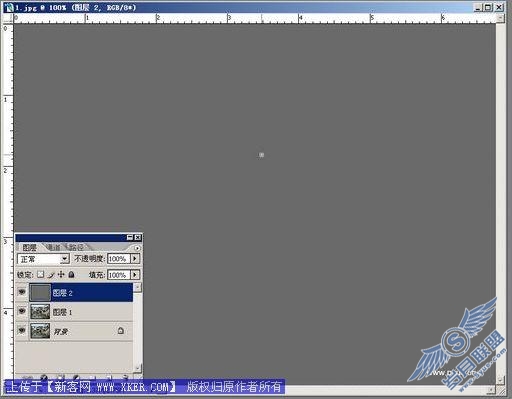Click the 不透明度 opacity value field
Viewport: 512px width, 399px height.
click(x=119, y=259)
